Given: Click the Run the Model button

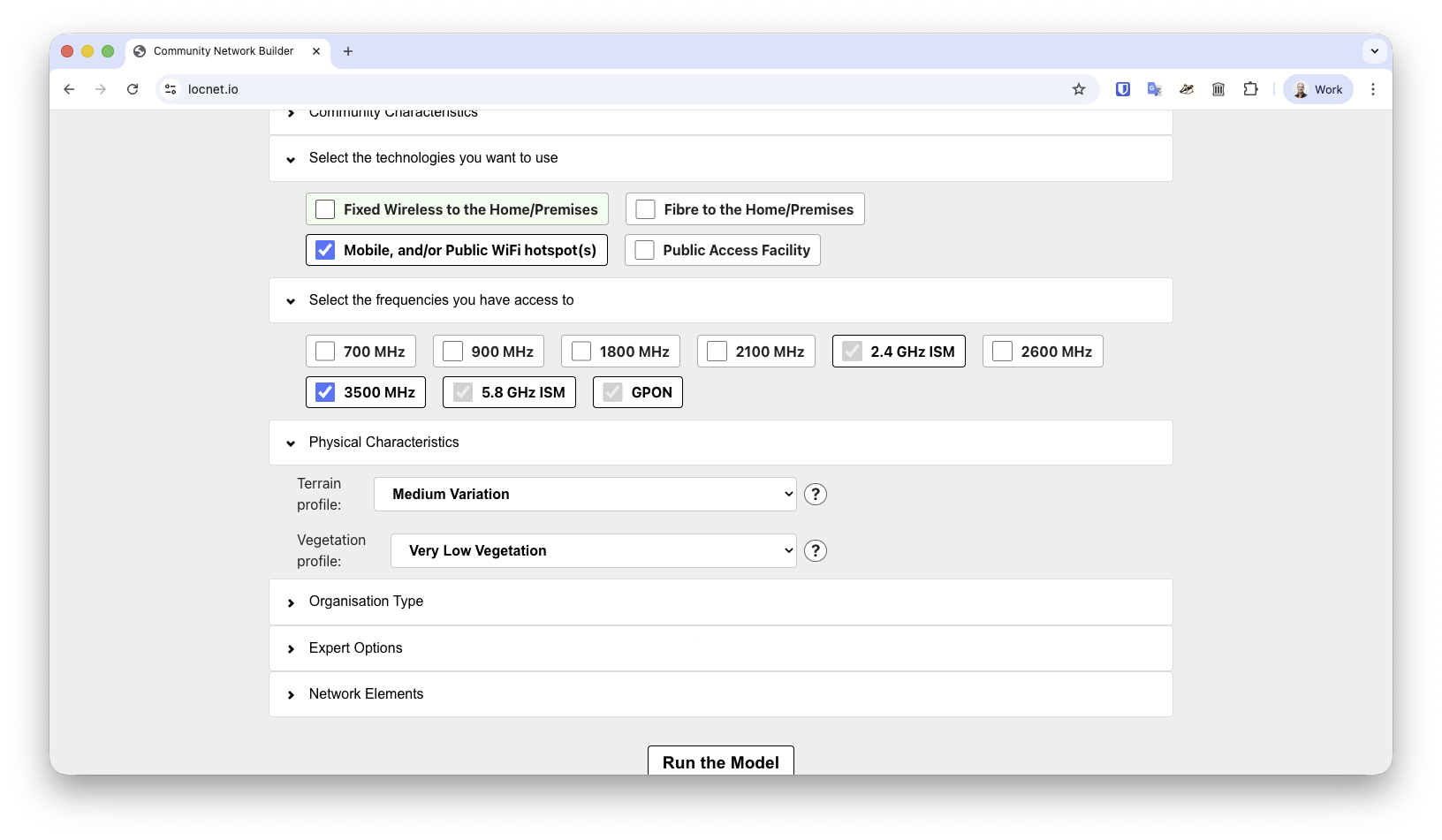Looking at the screenshot, I should pyautogui.click(x=720, y=761).
